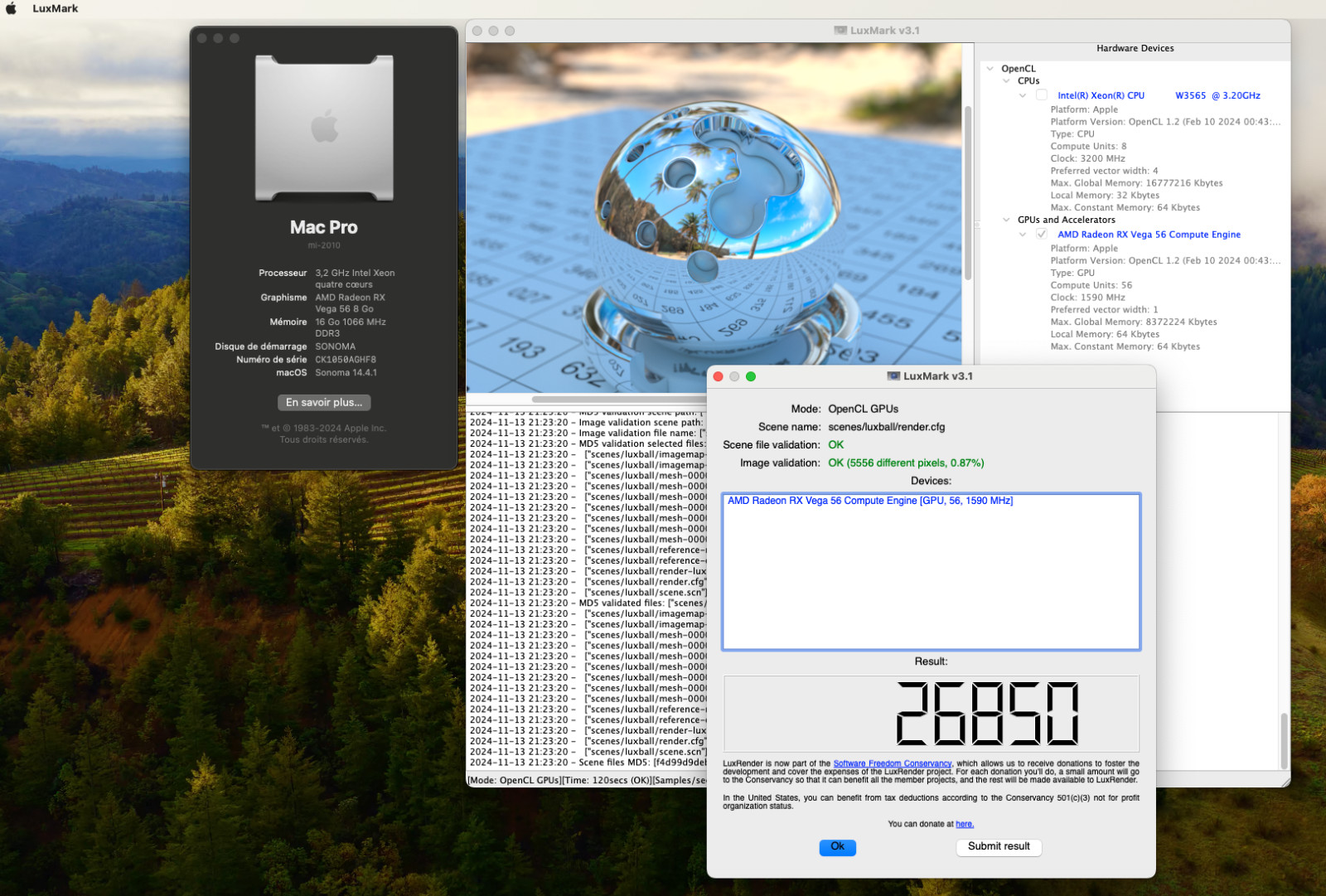Follow the donate 'here.' link

point(965,824)
